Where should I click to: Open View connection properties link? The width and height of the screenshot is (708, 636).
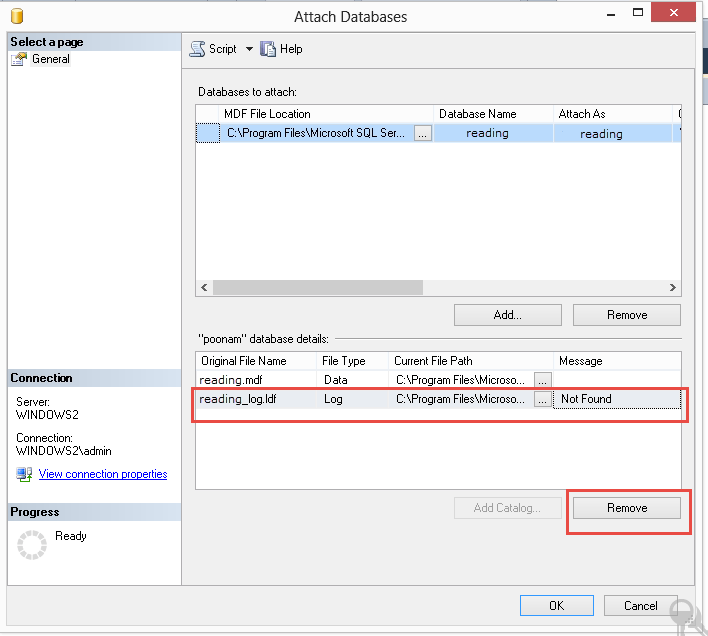click(x=102, y=474)
